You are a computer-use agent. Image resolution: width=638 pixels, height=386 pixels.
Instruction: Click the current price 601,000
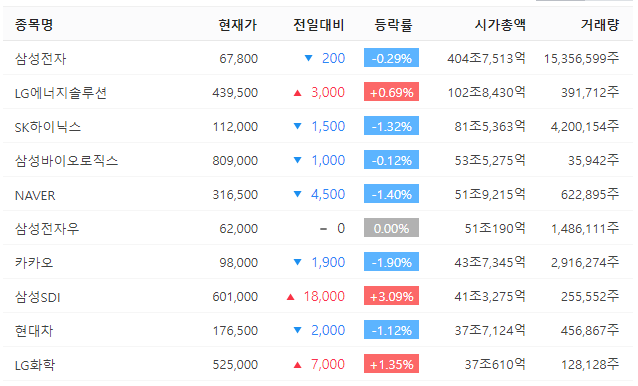click(235, 297)
